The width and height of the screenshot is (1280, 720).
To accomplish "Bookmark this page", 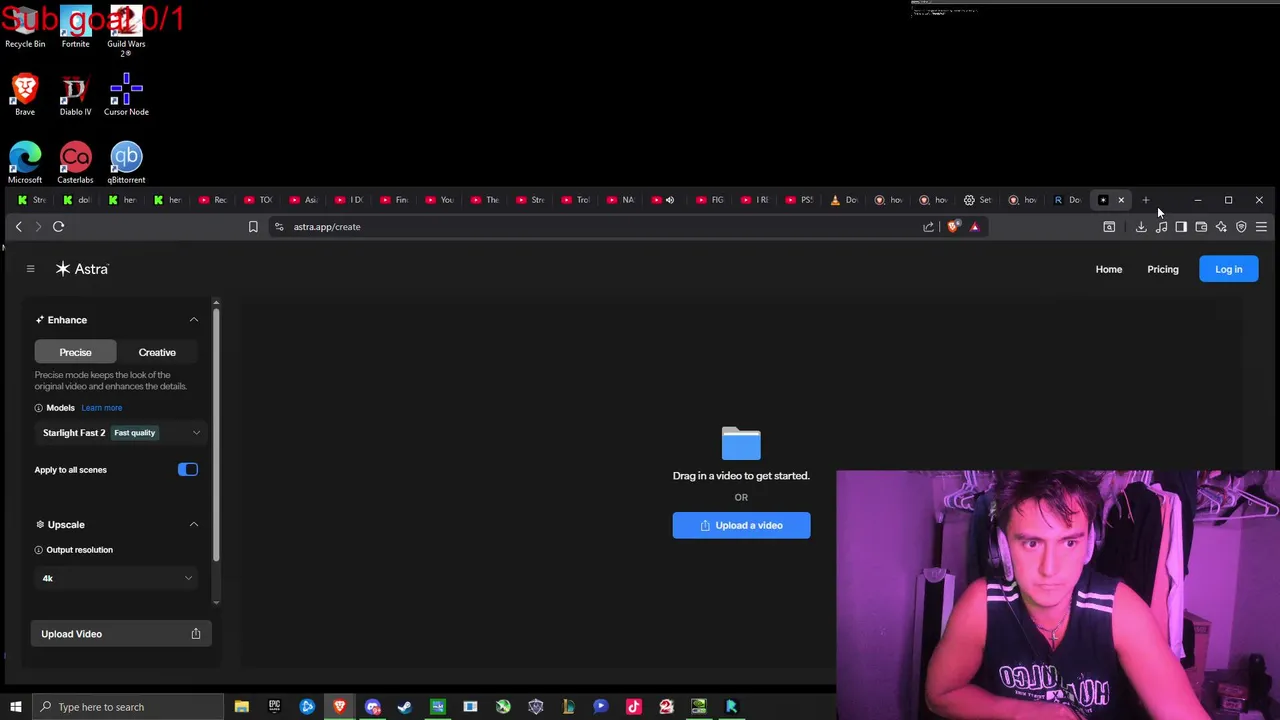I will click(x=253, y=227).
